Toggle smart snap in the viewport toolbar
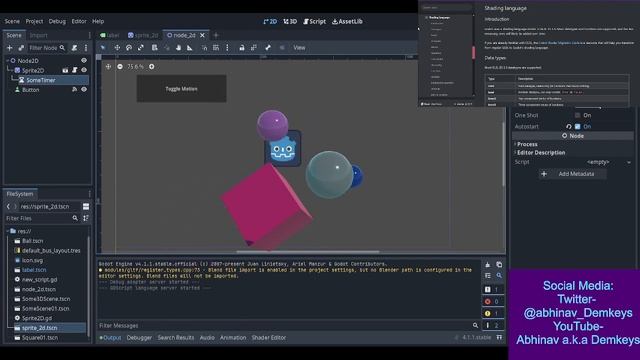Screen dimensions: 640x360 point(204,48)
